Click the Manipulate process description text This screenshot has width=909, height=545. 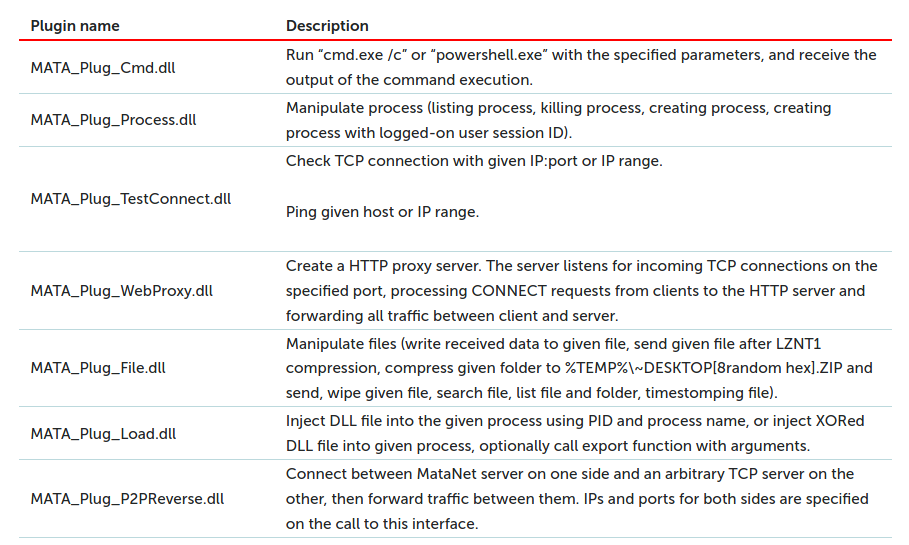pyautogui.click(x=558, y=120)
